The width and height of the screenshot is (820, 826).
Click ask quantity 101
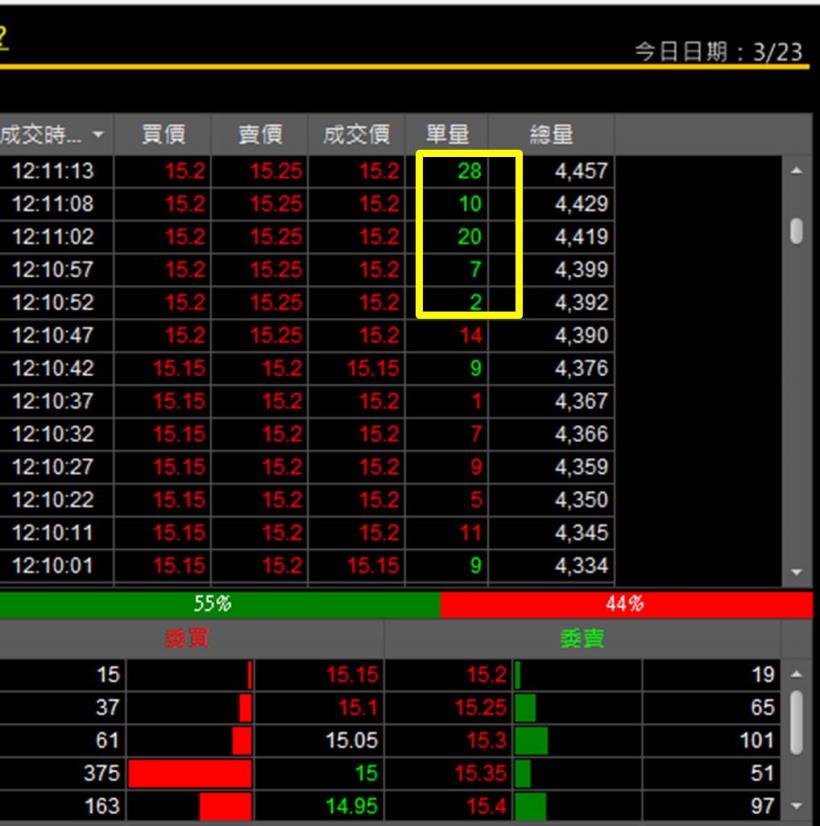click(x=757, y=740)
